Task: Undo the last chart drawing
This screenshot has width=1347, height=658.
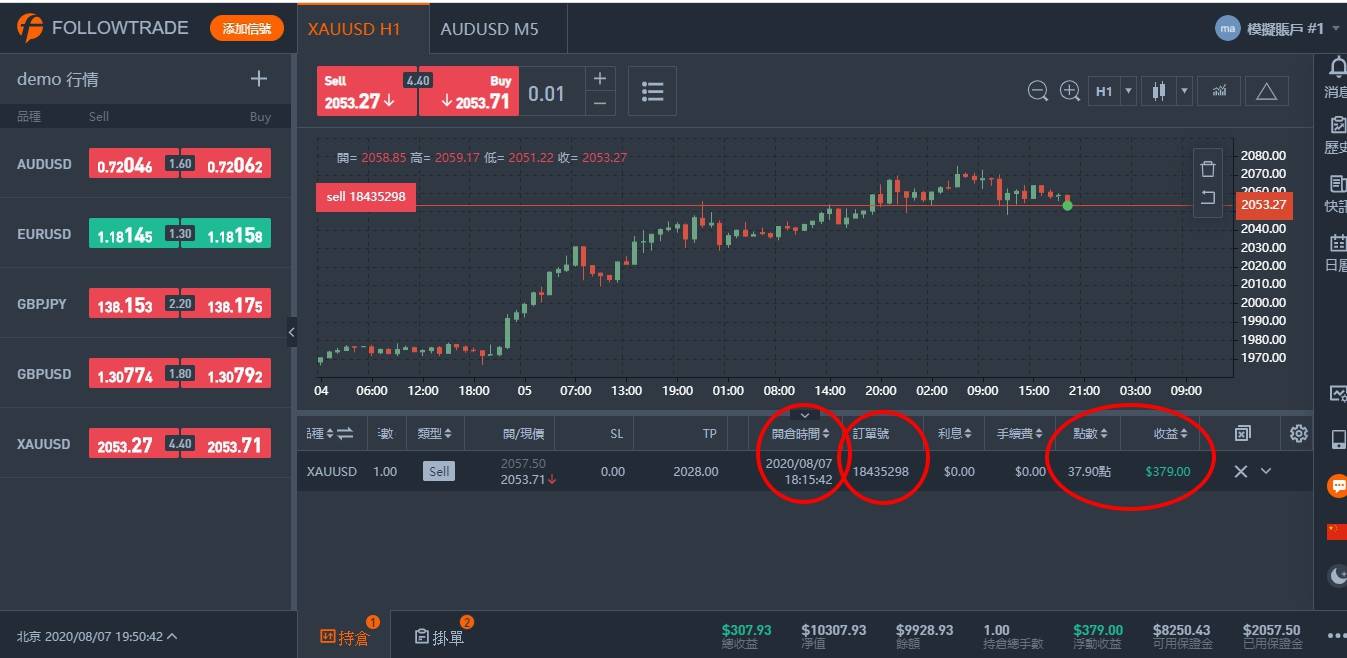Action: (x=1208, y=198)
